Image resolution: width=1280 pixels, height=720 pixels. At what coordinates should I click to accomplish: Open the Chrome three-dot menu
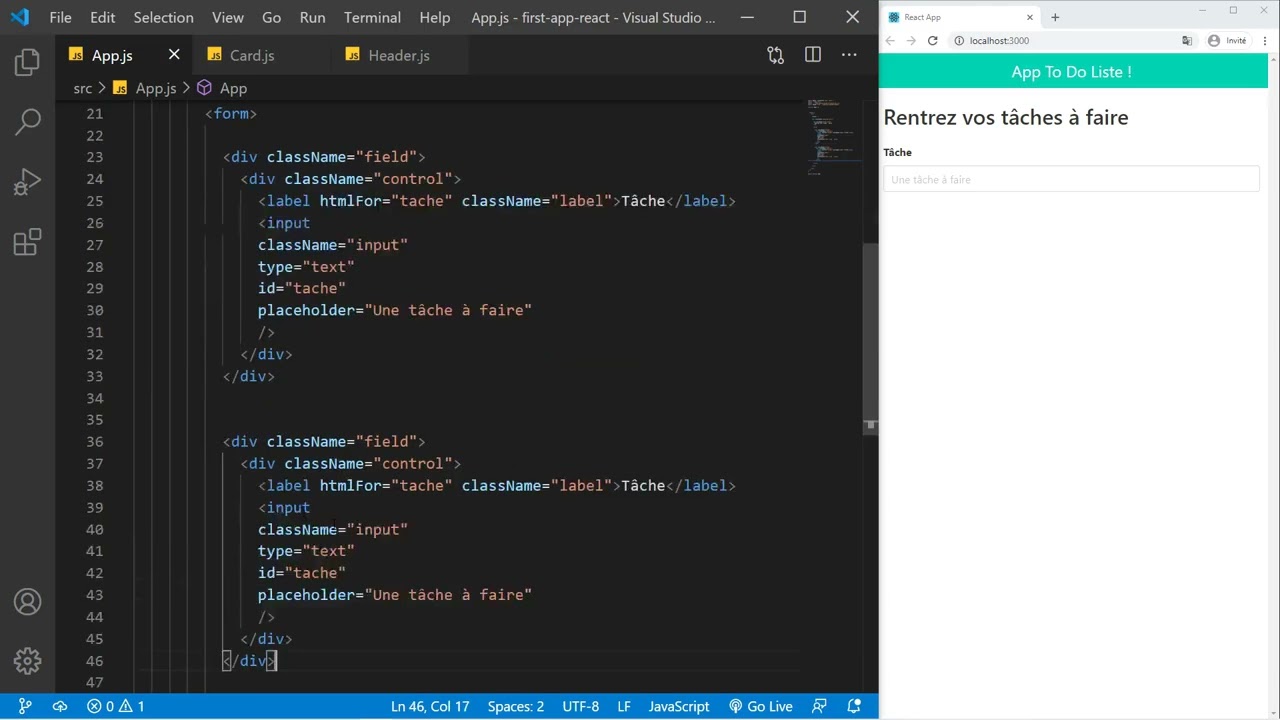pyautogui.click(x=1263, y=41)
